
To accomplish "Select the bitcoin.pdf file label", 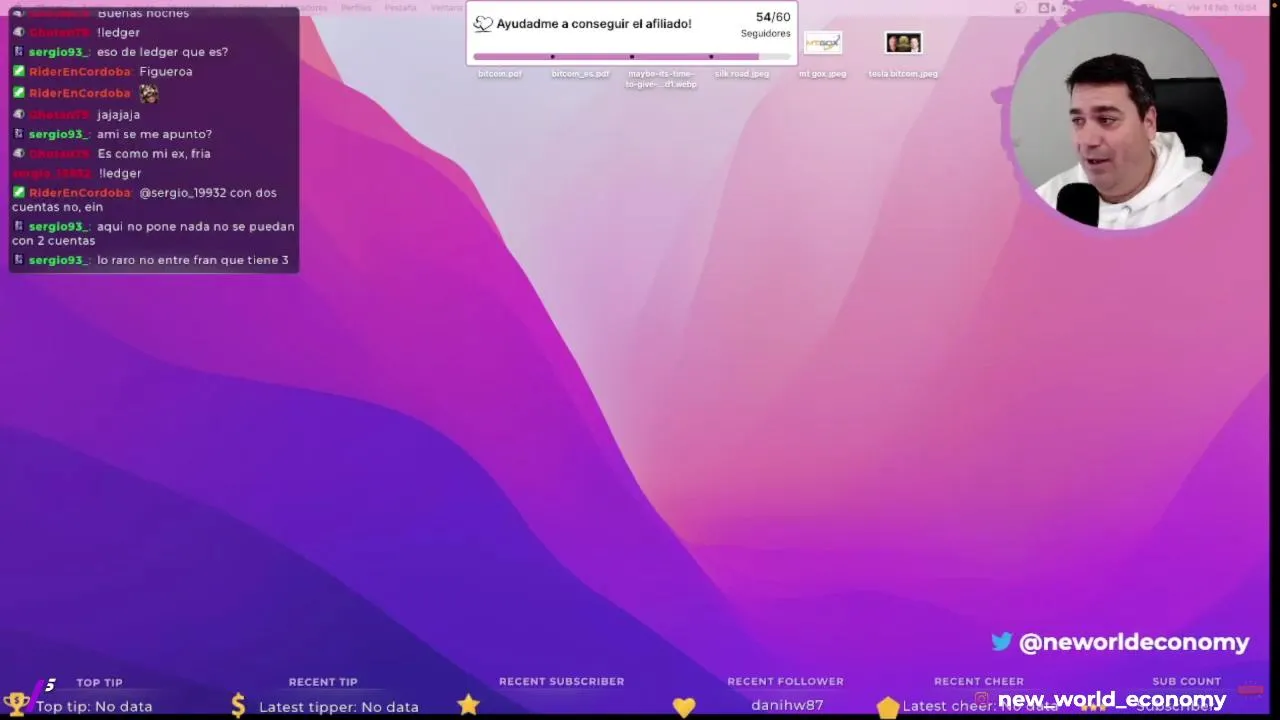I will (500, 74).
